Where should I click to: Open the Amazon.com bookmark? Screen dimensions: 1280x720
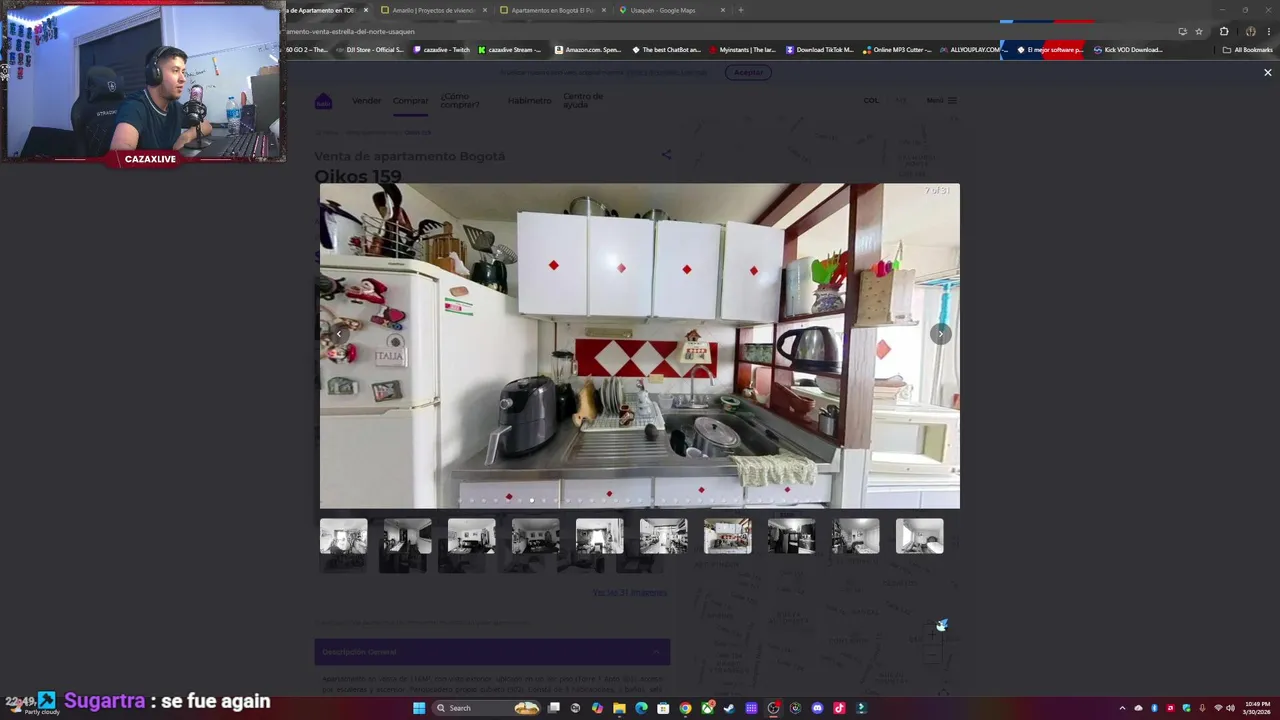(588, 50)
